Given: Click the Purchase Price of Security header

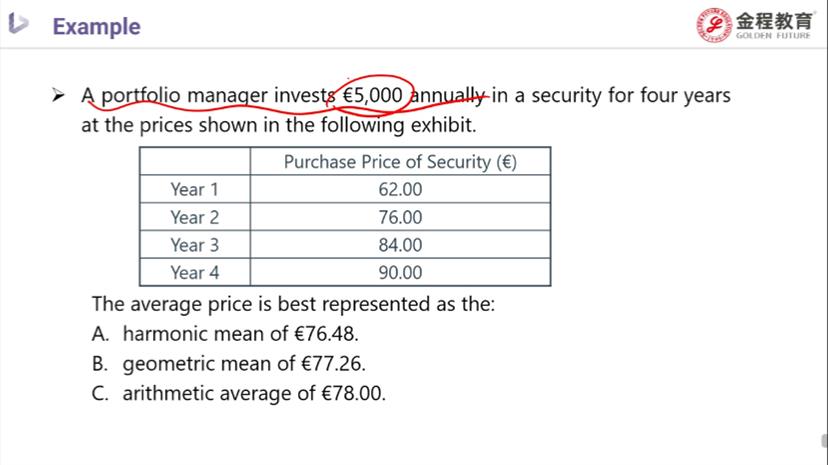Looking at the screenshot, I should click(x=400, y=162).
